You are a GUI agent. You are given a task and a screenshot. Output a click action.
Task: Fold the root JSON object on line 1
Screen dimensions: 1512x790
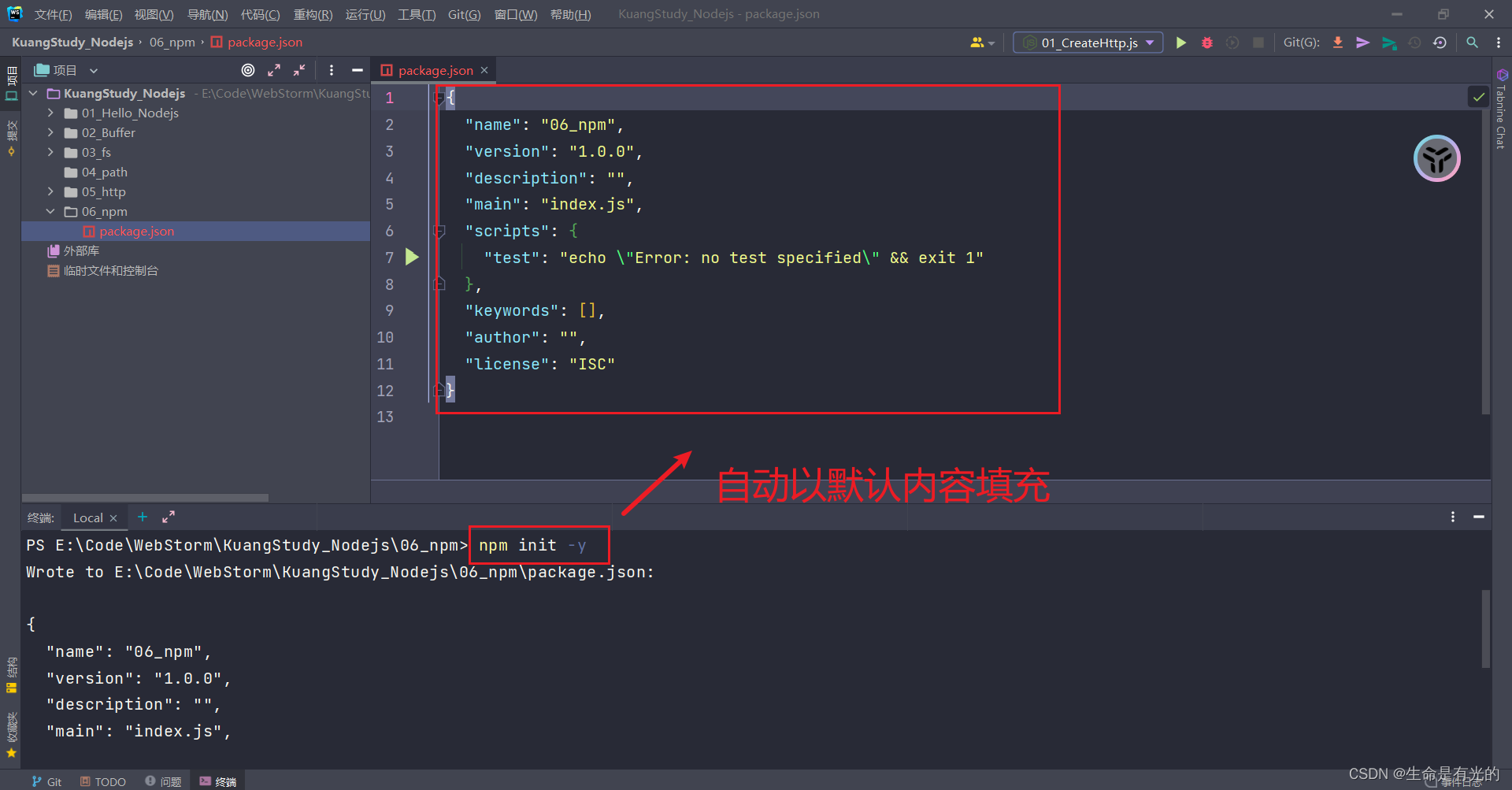click(439, 98)
